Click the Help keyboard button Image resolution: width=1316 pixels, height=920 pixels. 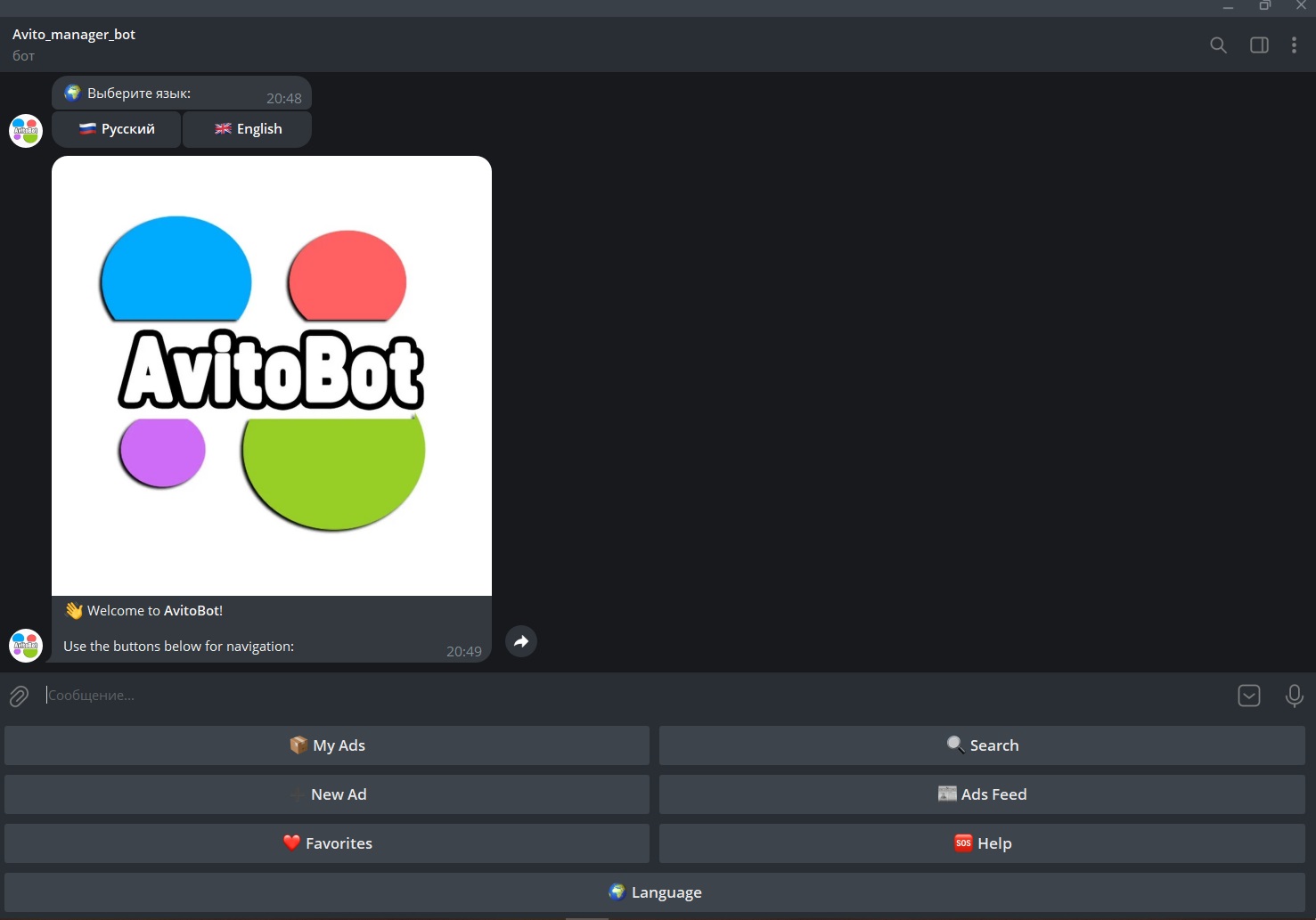[x=982, y=843]
